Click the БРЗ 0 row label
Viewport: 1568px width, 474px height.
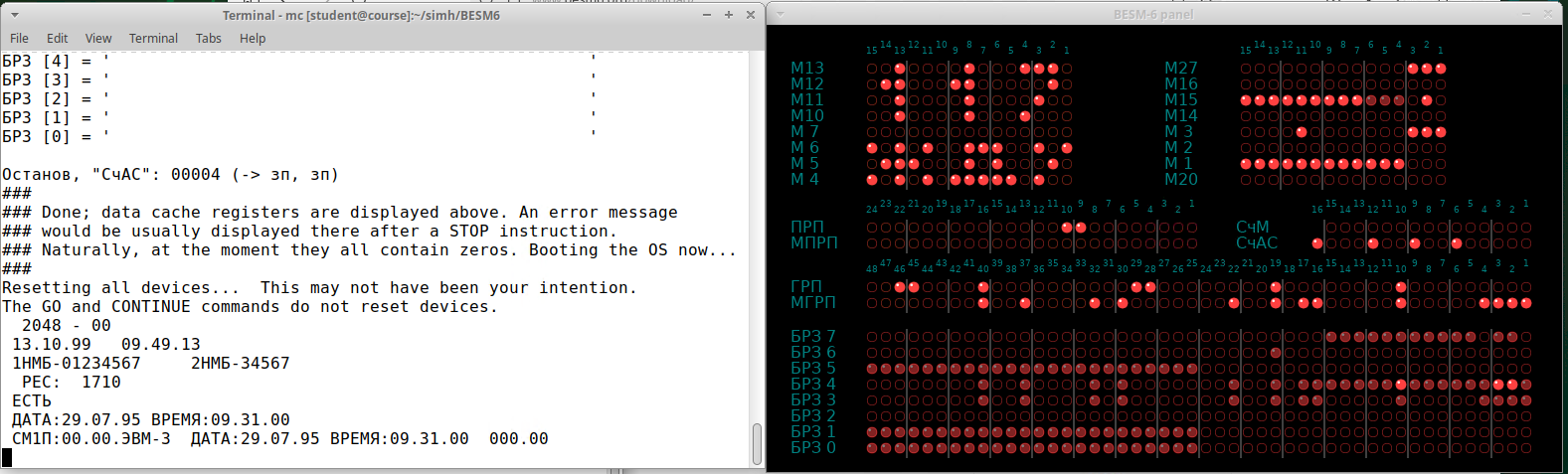point(812,448)
